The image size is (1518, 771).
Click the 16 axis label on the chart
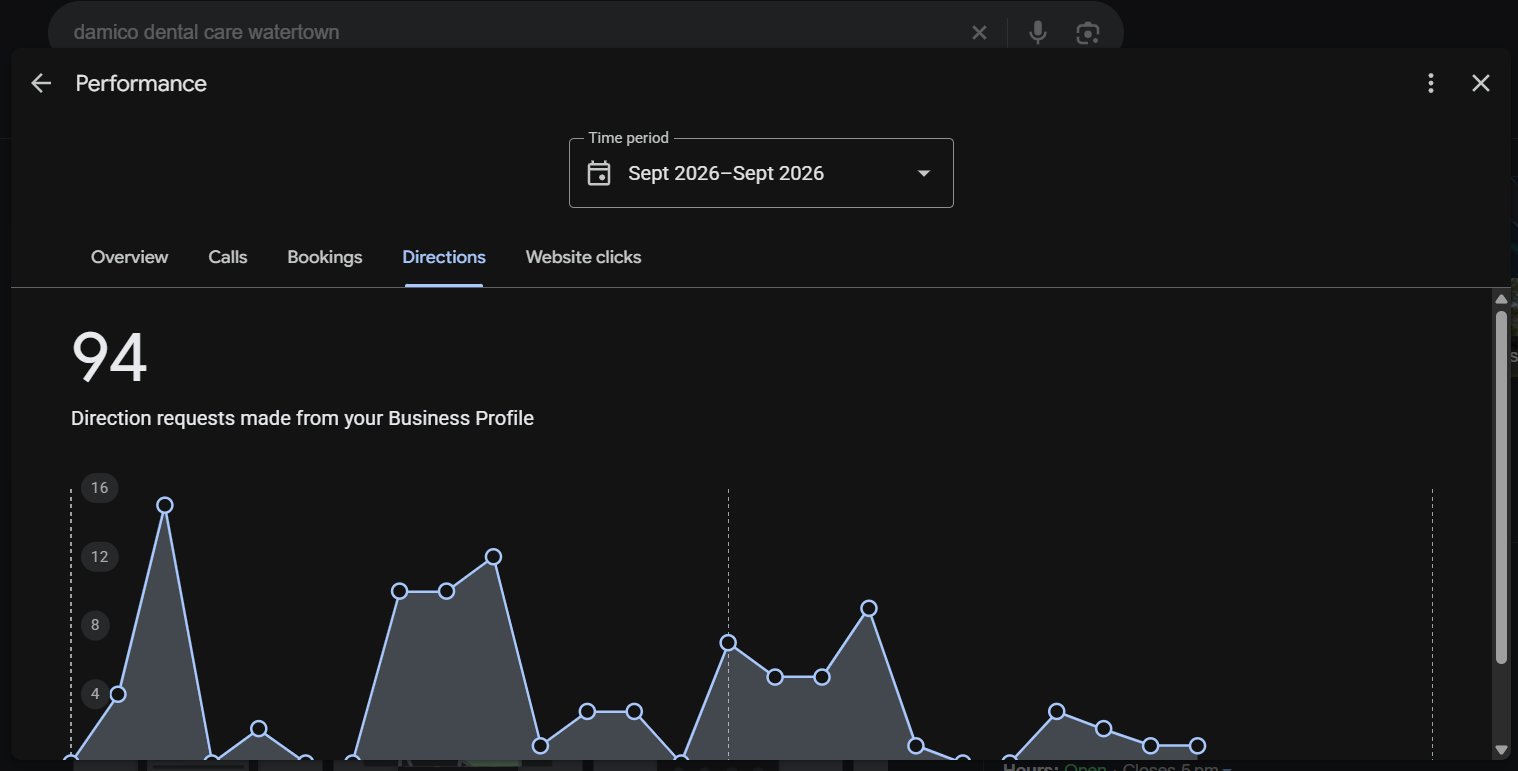click(99, 488)
